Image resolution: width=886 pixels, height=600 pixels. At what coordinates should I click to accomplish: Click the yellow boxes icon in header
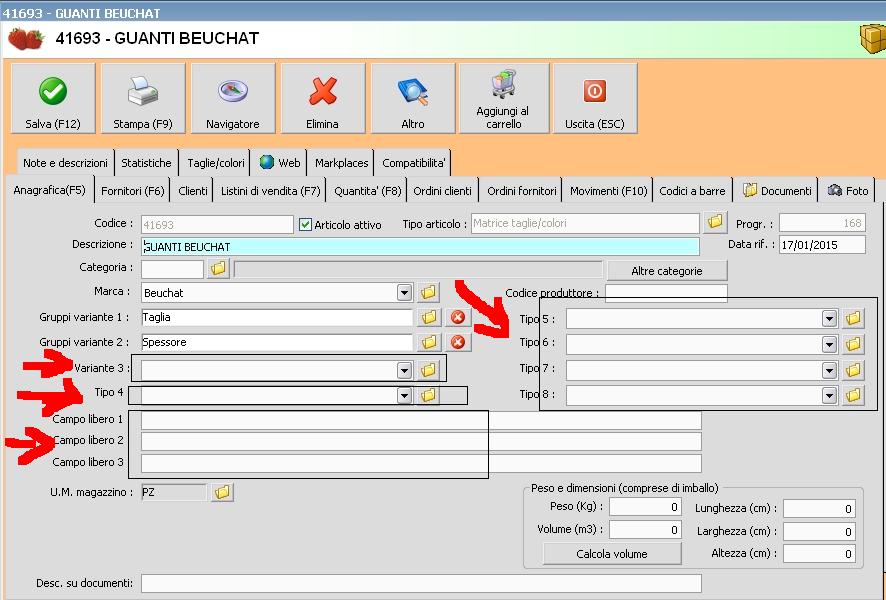(872, 38)
